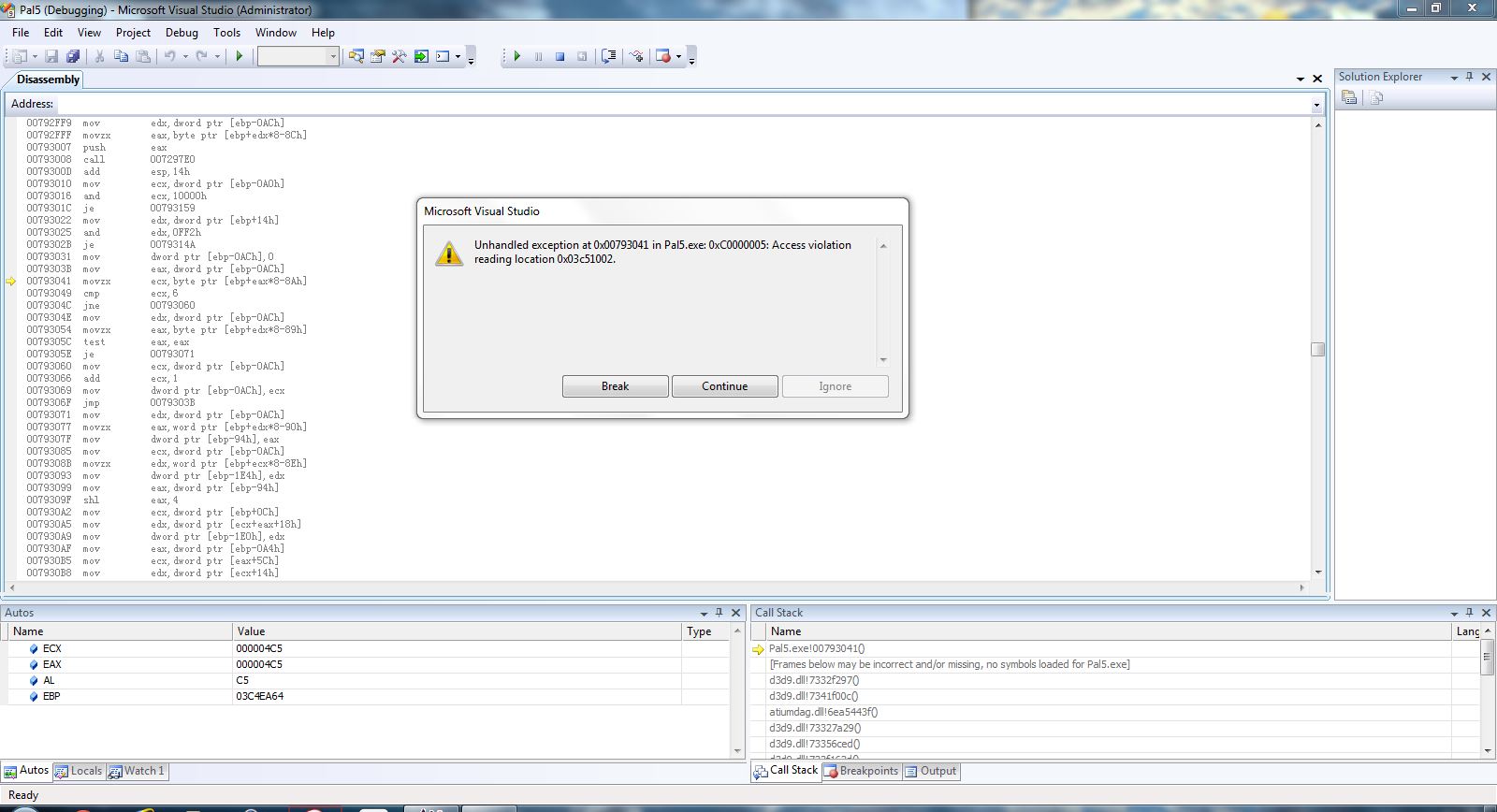Toggle auto-hide pin on Autos panel
This screenshot has height=812, width=1497.
pos(719,613)
